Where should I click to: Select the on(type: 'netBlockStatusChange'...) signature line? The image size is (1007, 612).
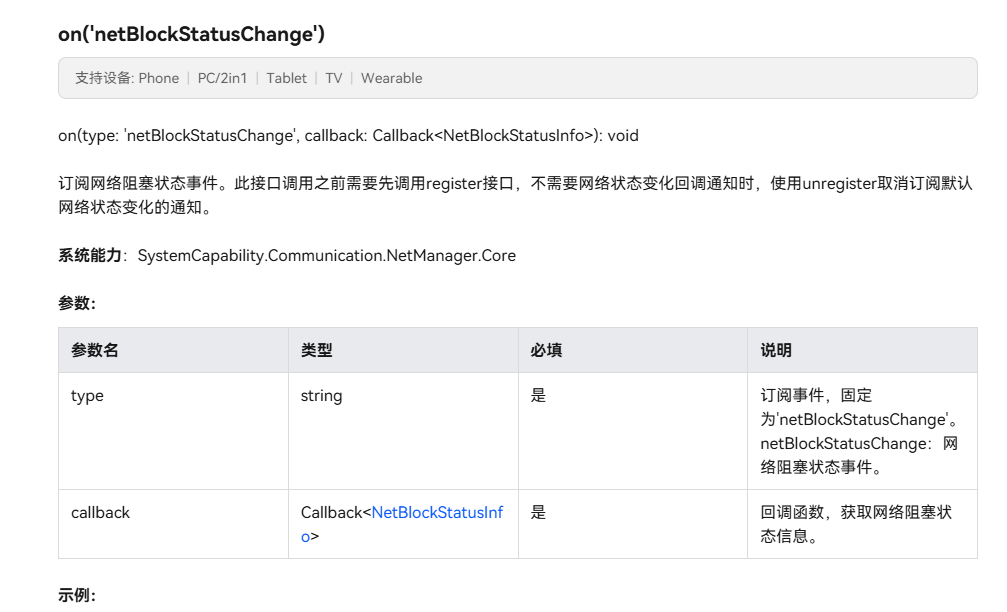click(x=348, y=136)
